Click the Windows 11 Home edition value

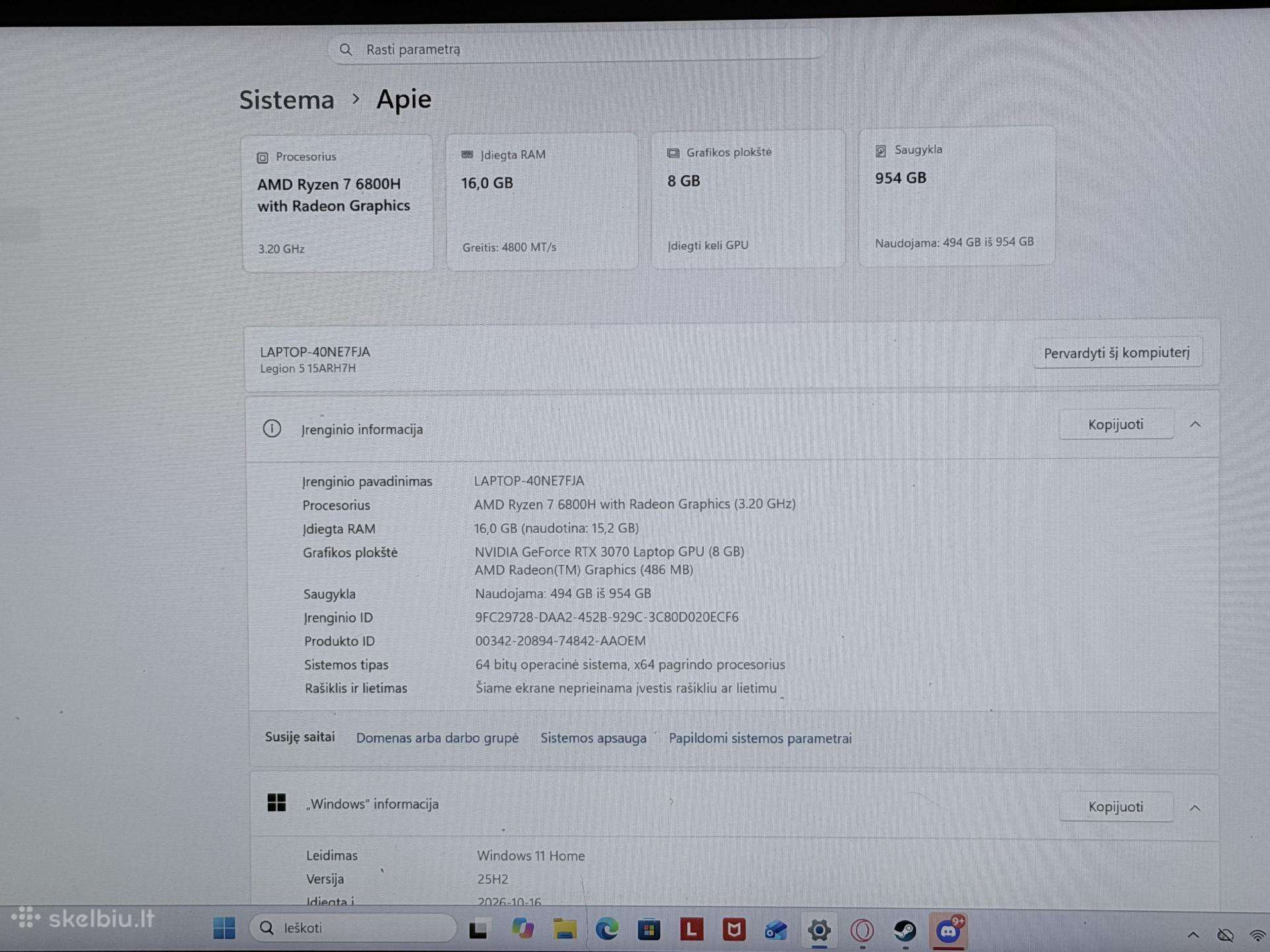click(531, 855)
